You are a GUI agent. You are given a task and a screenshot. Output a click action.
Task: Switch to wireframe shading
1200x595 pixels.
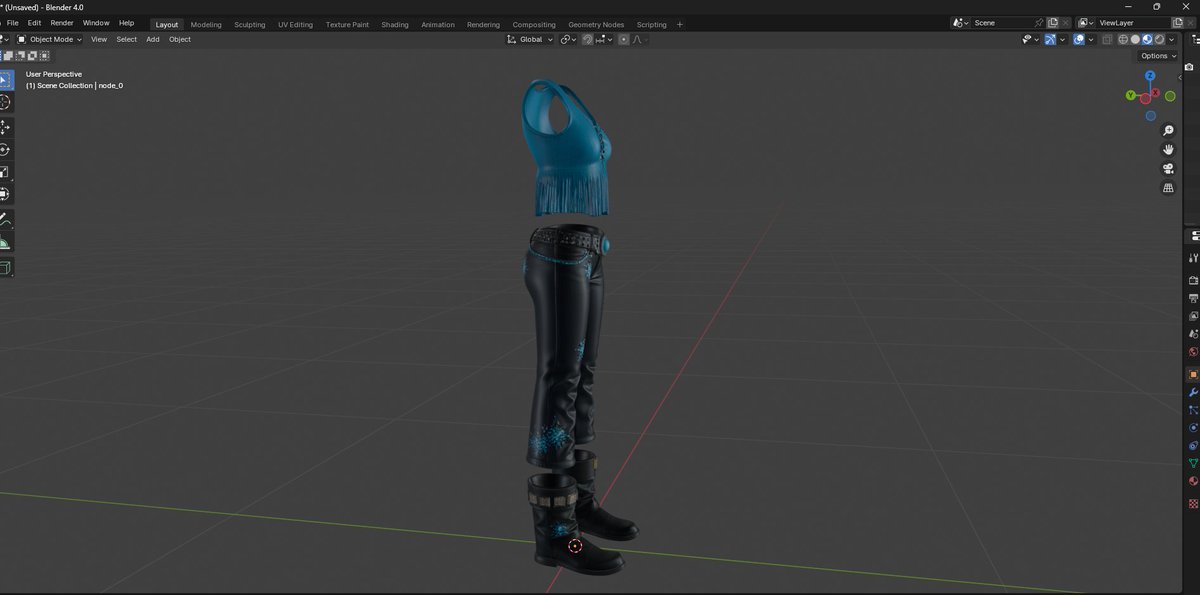(1123, 39)
